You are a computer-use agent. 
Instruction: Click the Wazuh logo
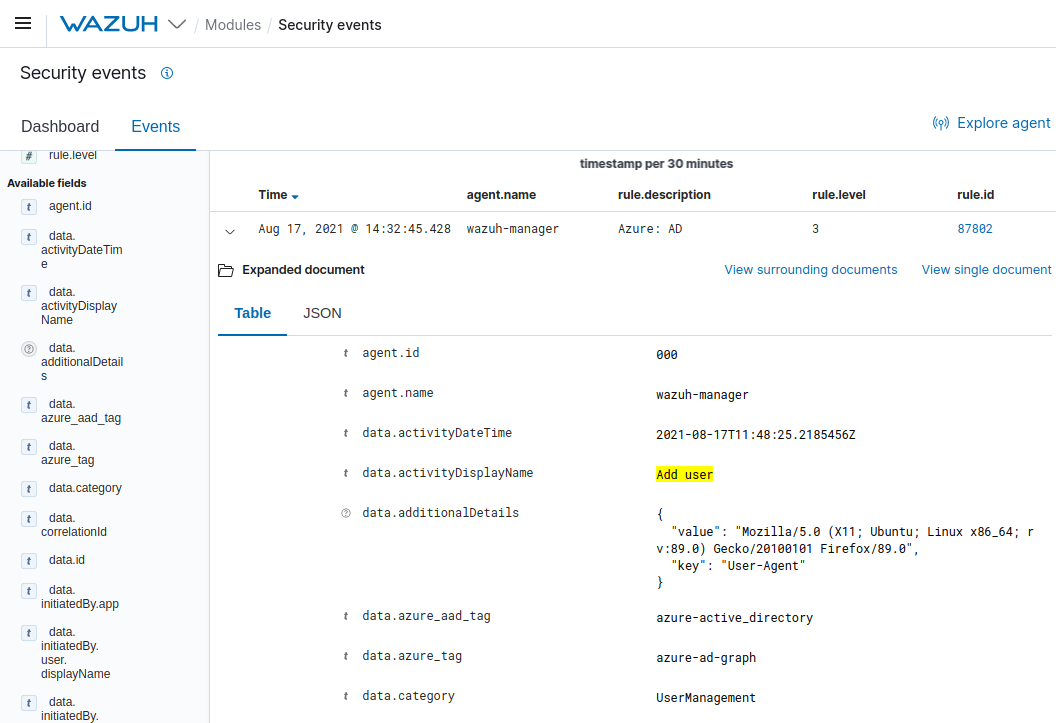tap(112, 23)
